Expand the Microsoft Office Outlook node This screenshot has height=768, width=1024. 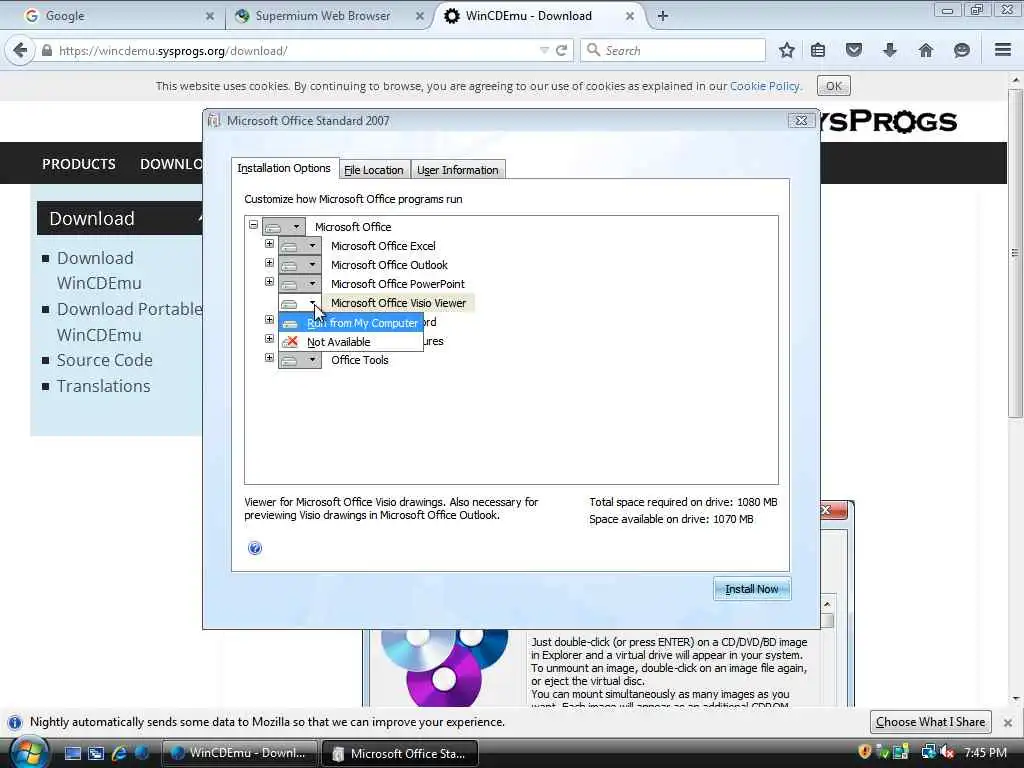click(269, 263)
